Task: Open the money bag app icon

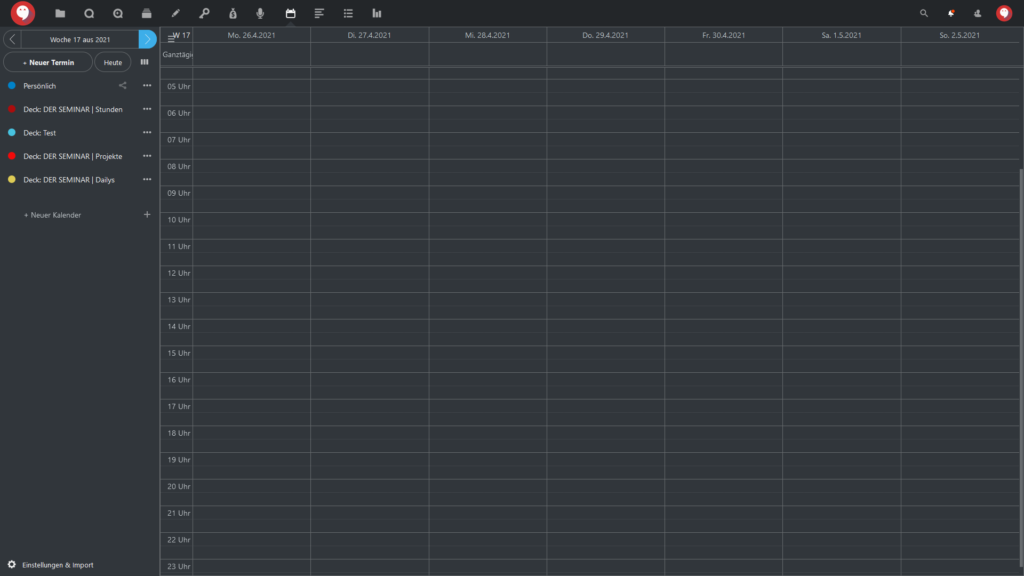Action: coord(232,14)
